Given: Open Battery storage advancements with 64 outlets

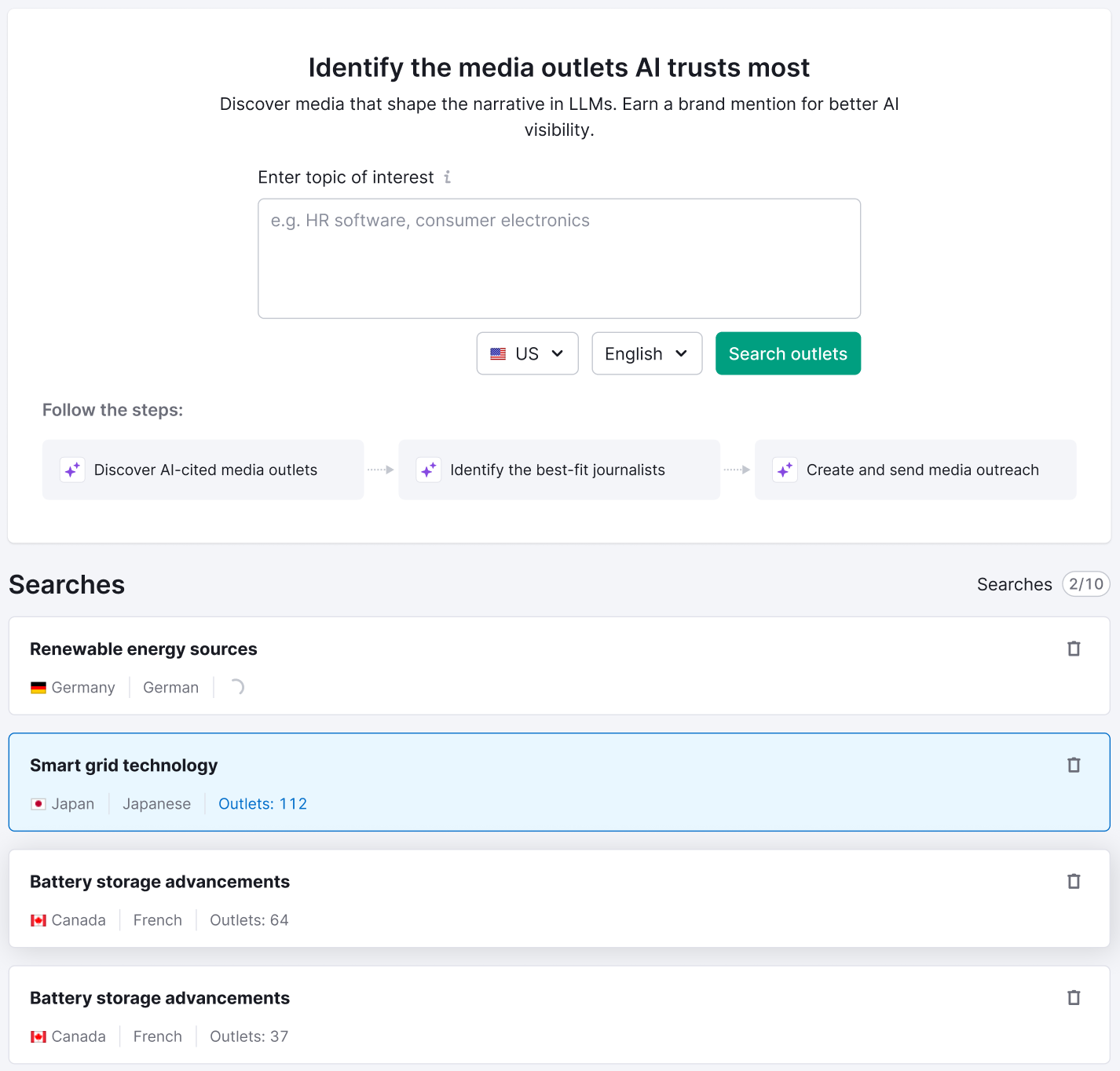Looking at the screenshot, I should pos(159,882).
